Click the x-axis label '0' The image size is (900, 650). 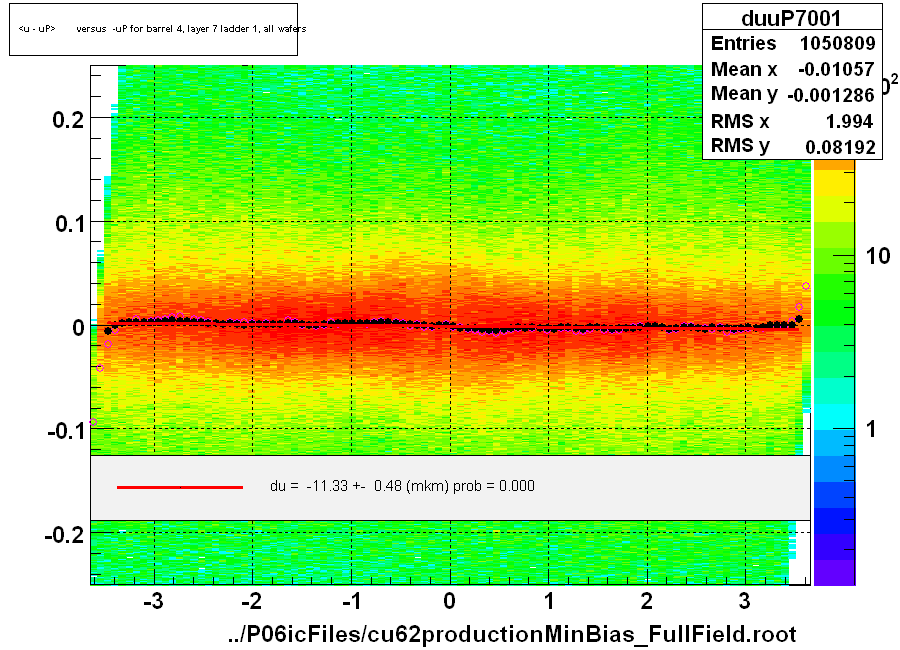[449, 601]
